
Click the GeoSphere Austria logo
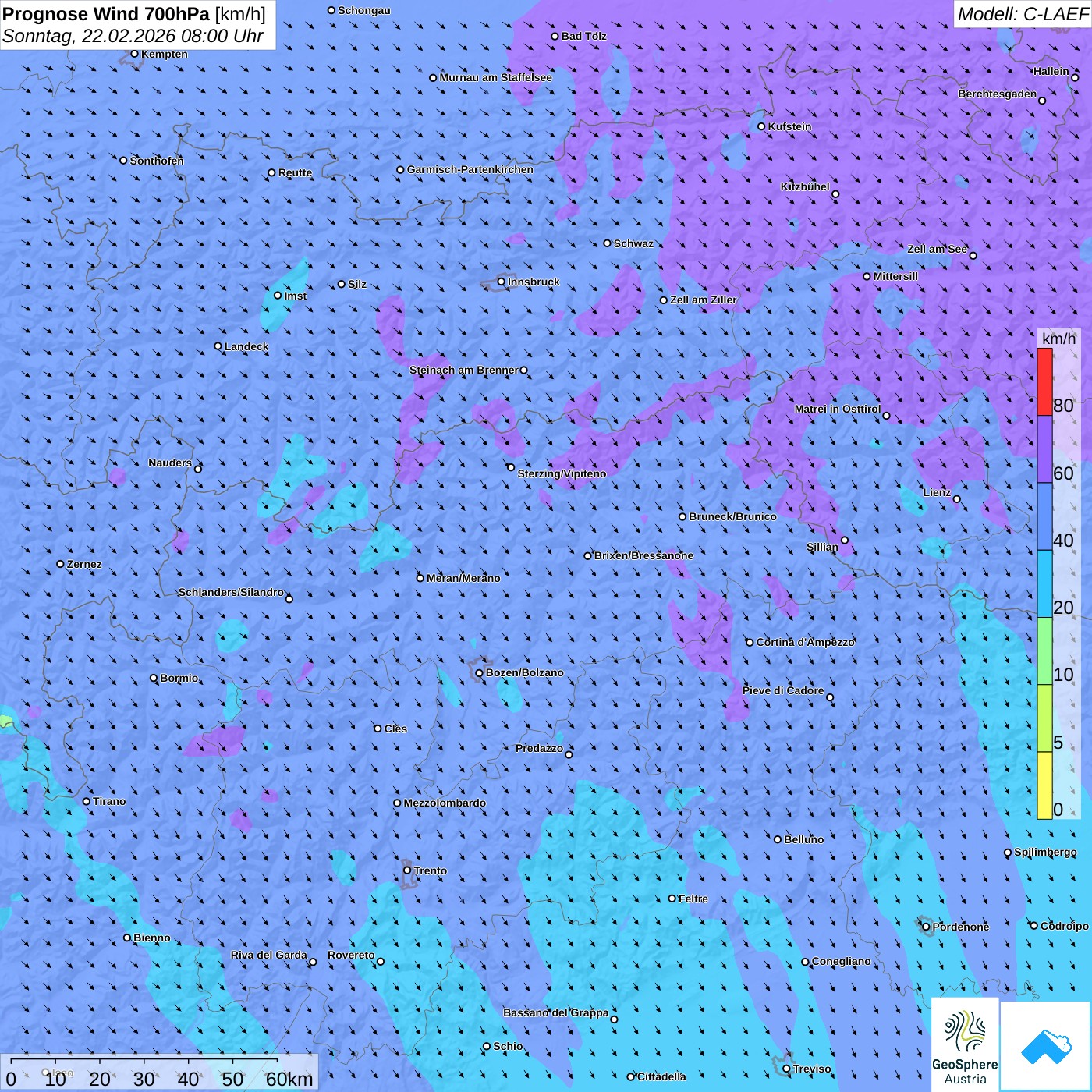(965, 1045)
